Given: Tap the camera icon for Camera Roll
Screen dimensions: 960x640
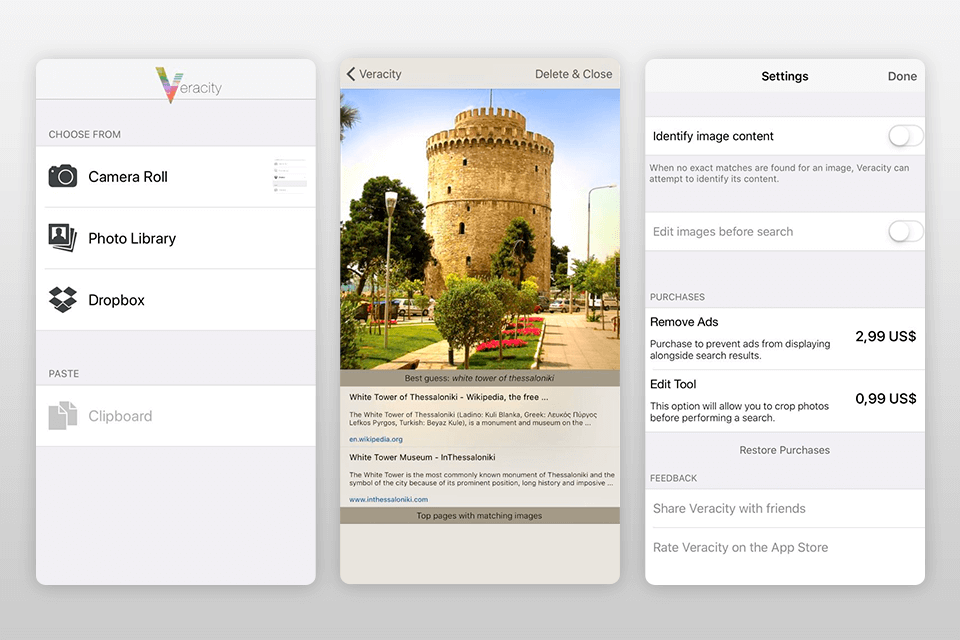Looking at the screenshot, I should 63,177.
